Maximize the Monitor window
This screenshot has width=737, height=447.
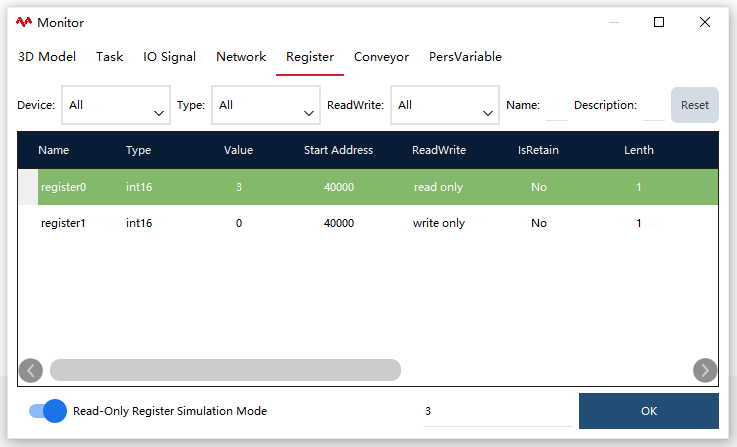659,22
